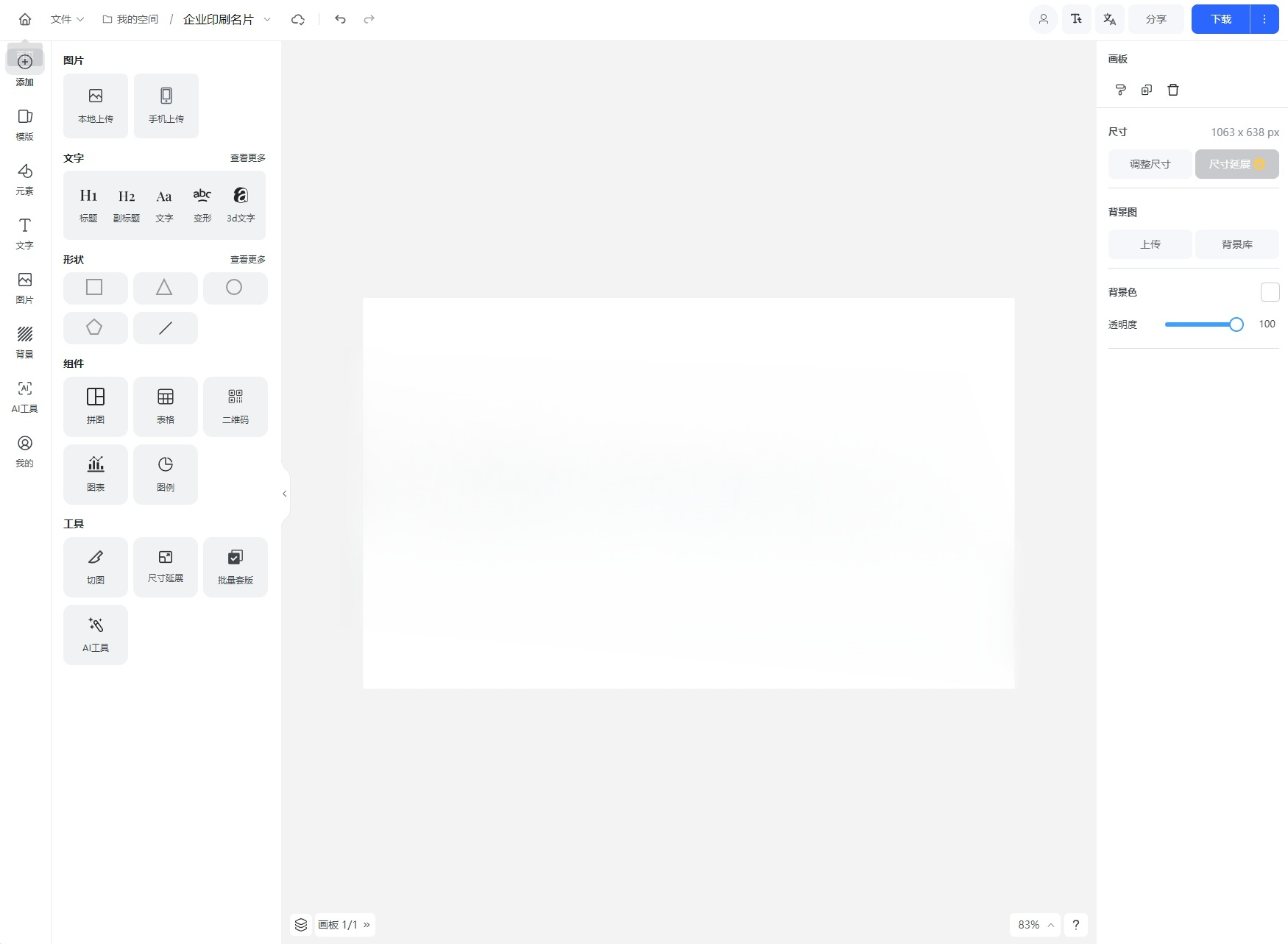Select the triangle shape
This screenshot has width=1288, height=944.
[x=165, y=288]
